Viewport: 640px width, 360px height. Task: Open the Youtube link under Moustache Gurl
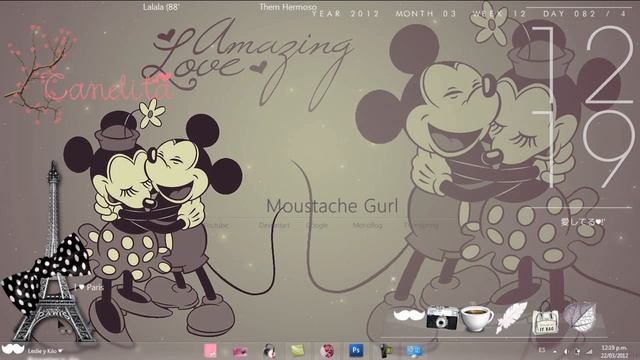(216, 225)
